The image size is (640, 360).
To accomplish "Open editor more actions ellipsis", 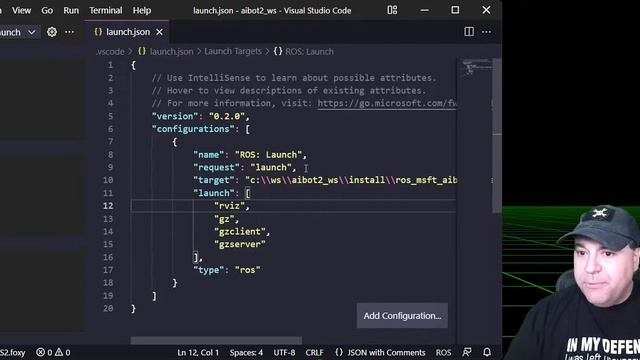I will (x=487, y=32).
